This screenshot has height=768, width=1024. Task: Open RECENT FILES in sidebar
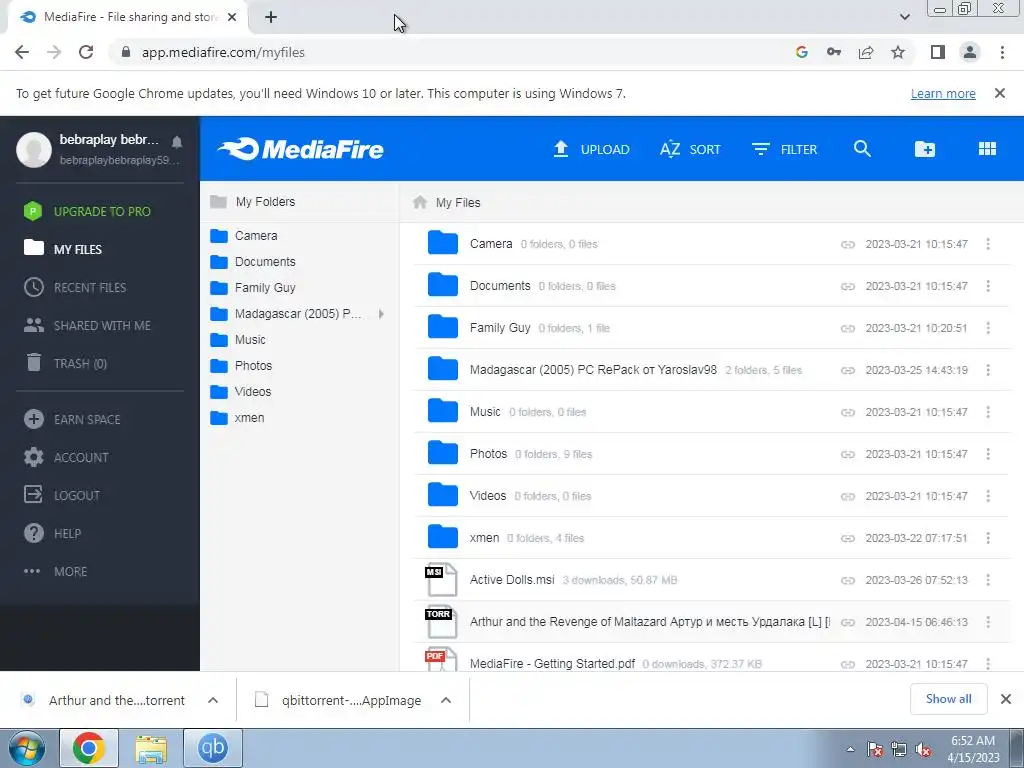click(x=75, y=287)
